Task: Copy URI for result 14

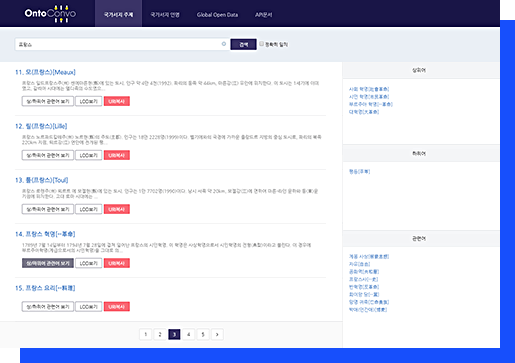Action: coord(117,263)
